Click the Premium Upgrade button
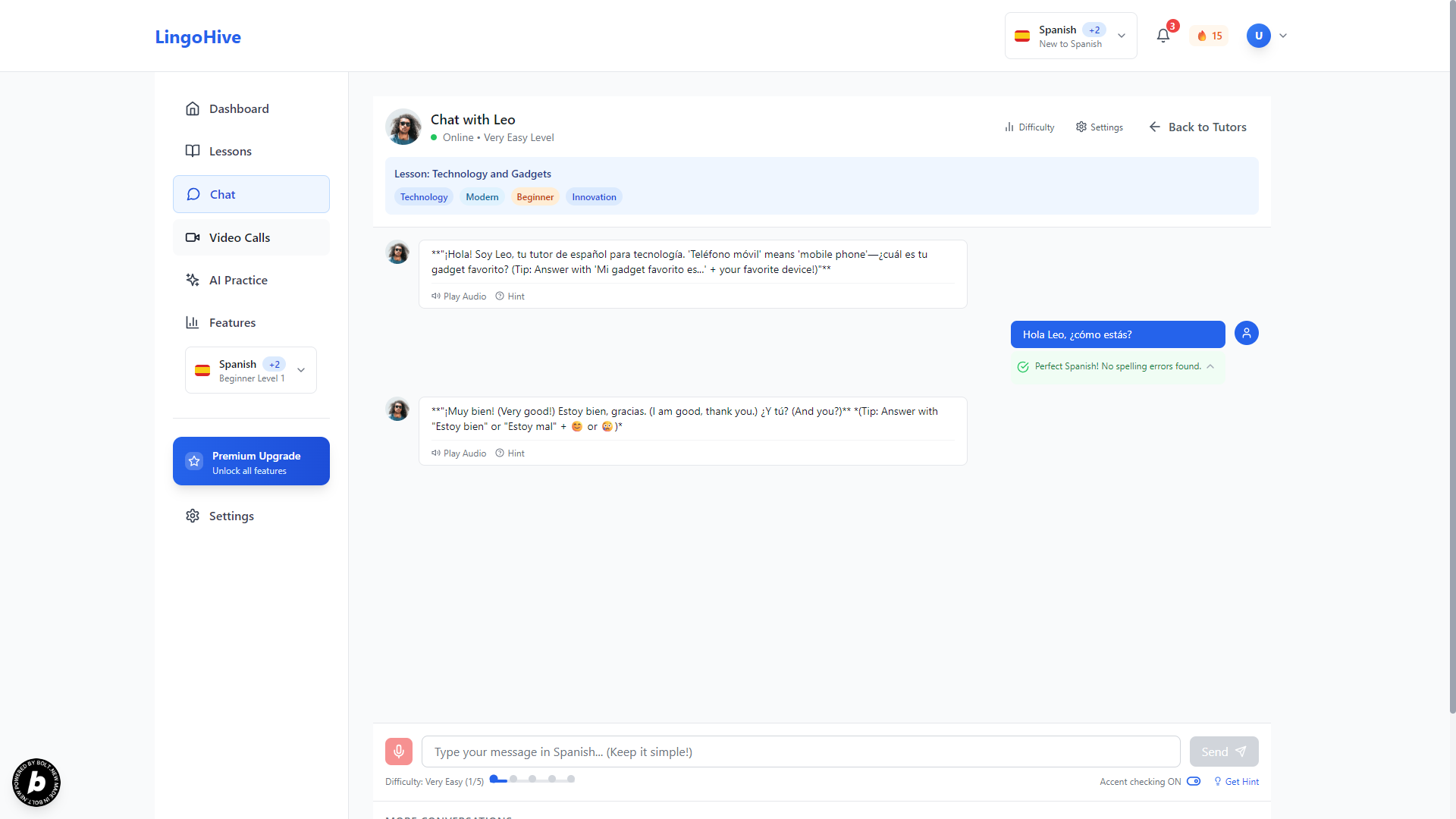This screenshot has height=819, width=1456. coord(251,461)
